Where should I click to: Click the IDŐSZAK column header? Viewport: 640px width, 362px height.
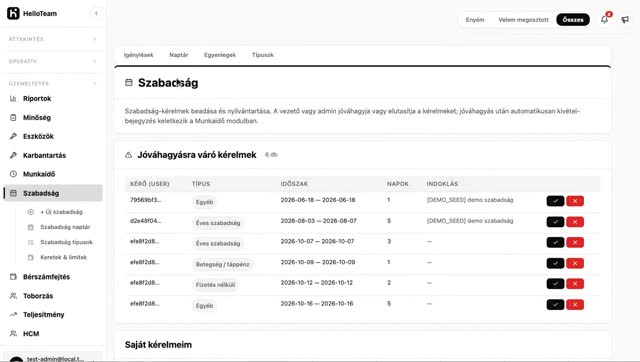(x=294, y=184)
